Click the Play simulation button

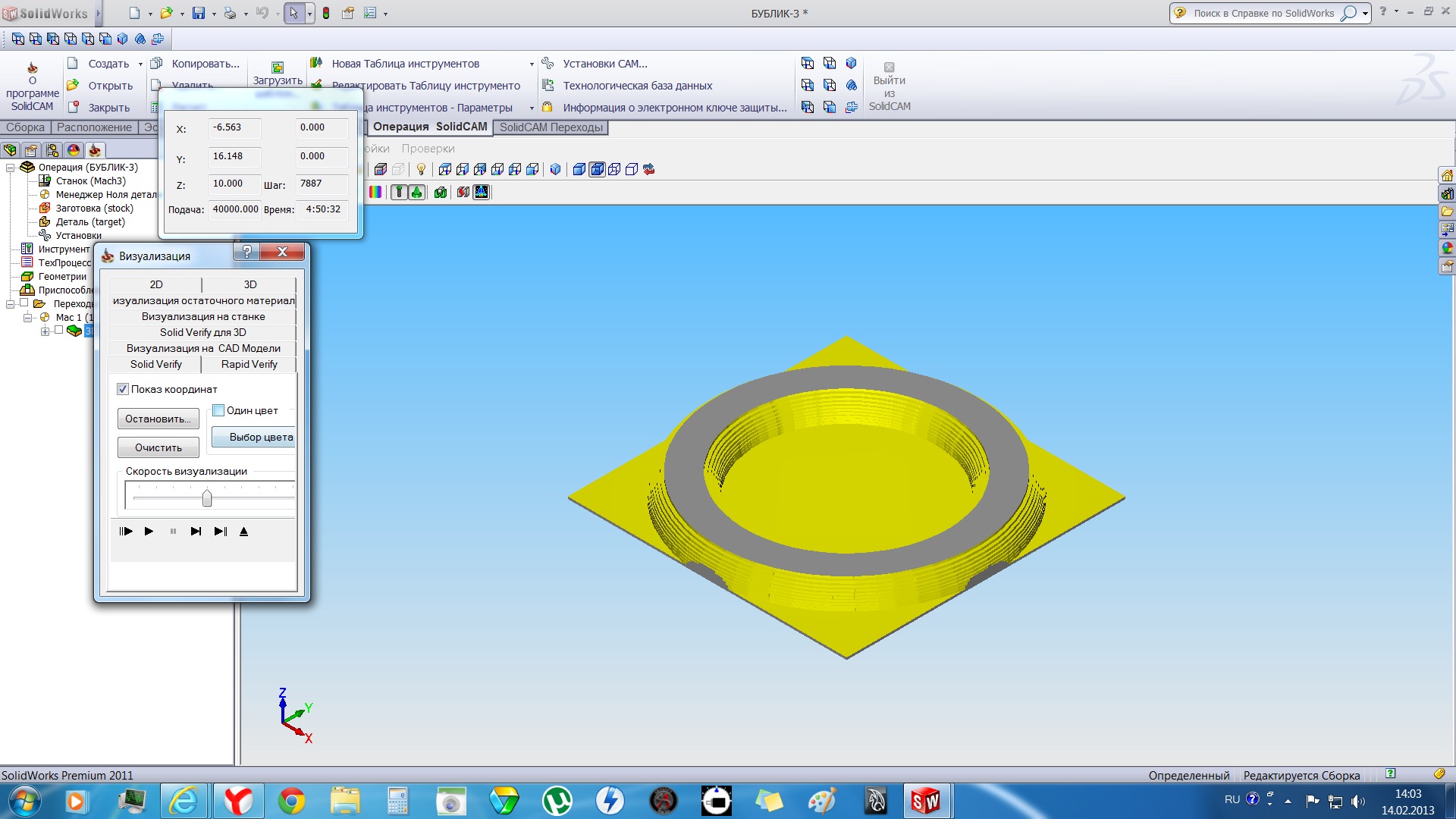click(149, 532)
